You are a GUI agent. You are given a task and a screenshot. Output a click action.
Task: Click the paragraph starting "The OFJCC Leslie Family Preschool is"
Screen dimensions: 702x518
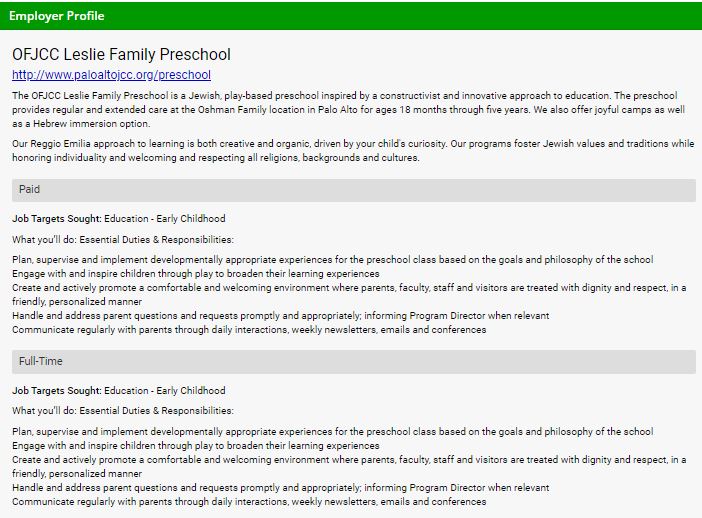[x=350, y=109]
